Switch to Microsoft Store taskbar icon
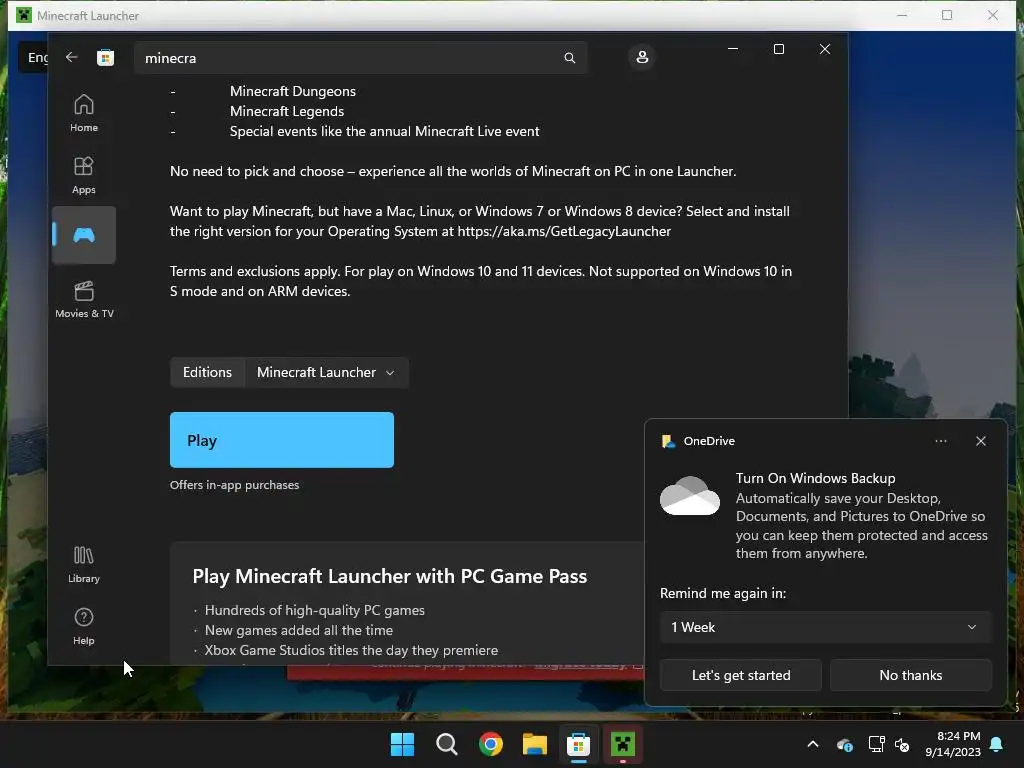The image size is (1024, 768). tap(578, 744)
